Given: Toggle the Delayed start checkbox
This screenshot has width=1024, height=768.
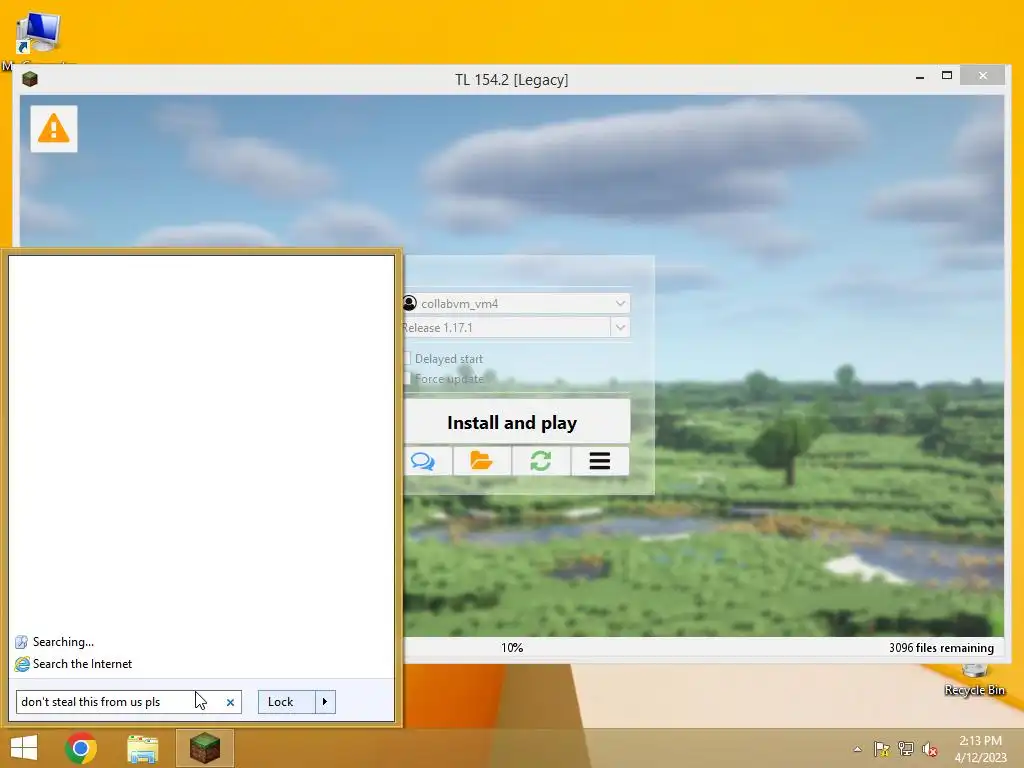Looking at the screenshot, I should pyautogui.click(x=406, y=359).
